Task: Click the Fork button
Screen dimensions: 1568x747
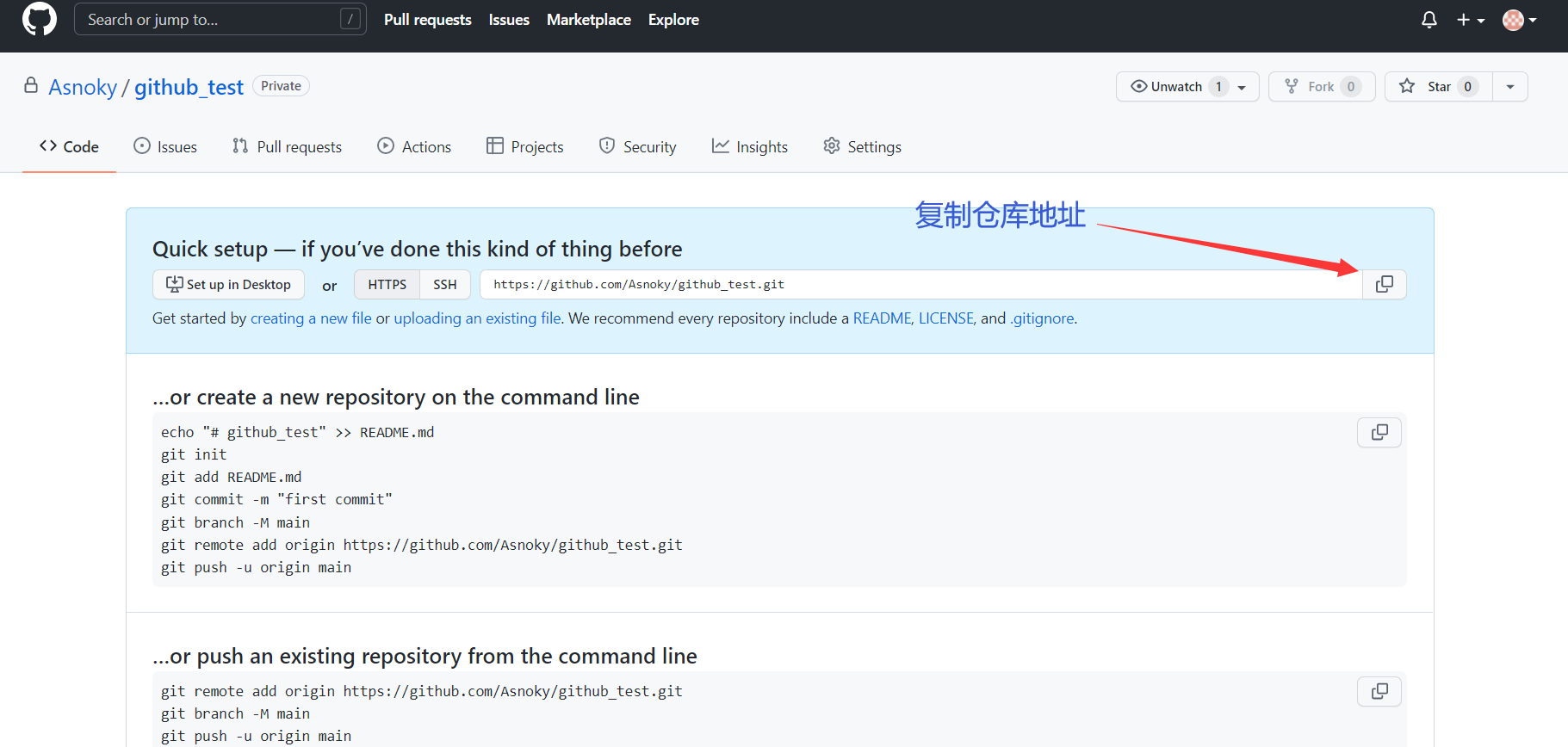Action: tap(1322, 86)
